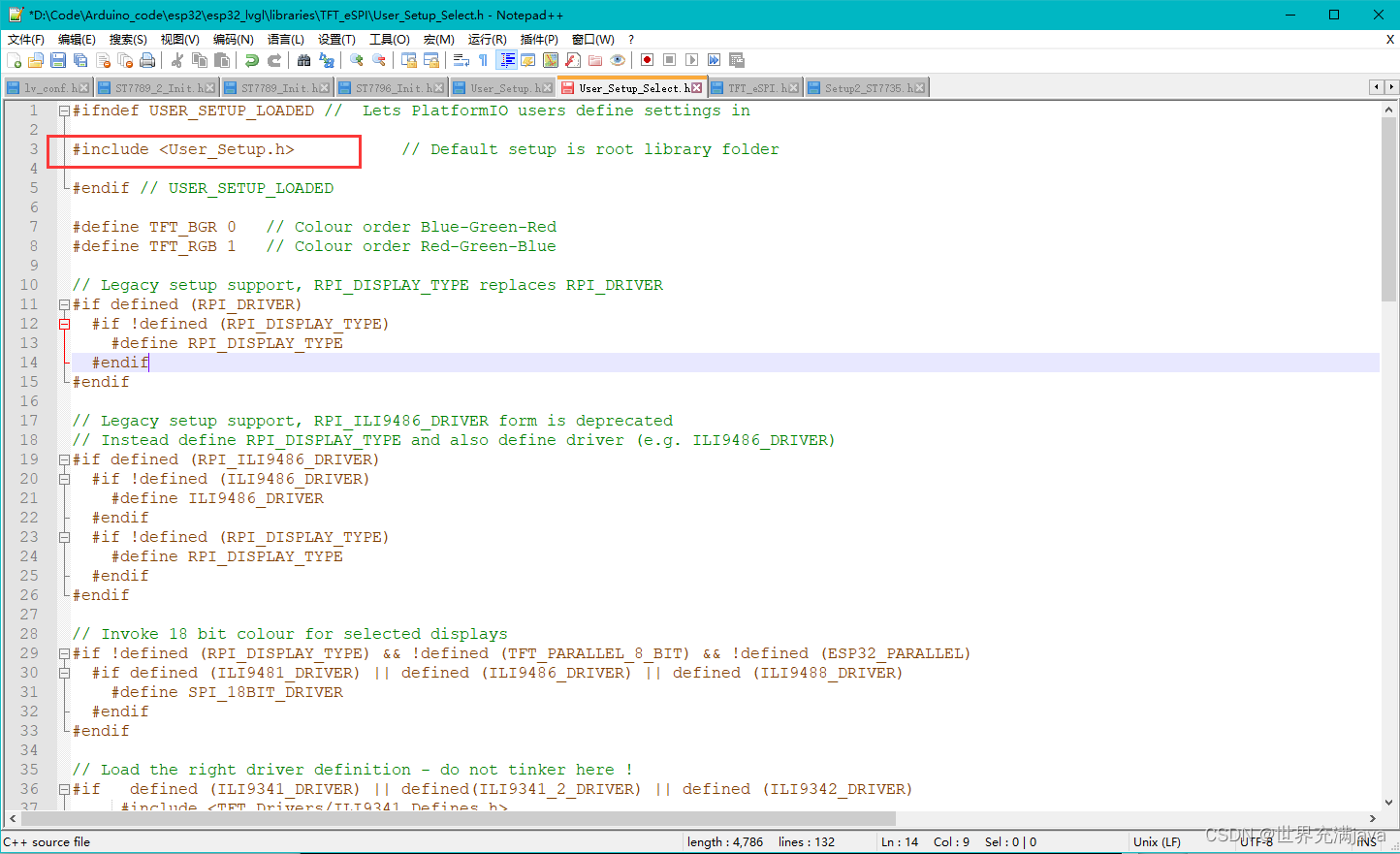Run the macro multiple times icon
Image resolution: width=1400 pixels, height=854 pixels.
(x=714, y=60)
